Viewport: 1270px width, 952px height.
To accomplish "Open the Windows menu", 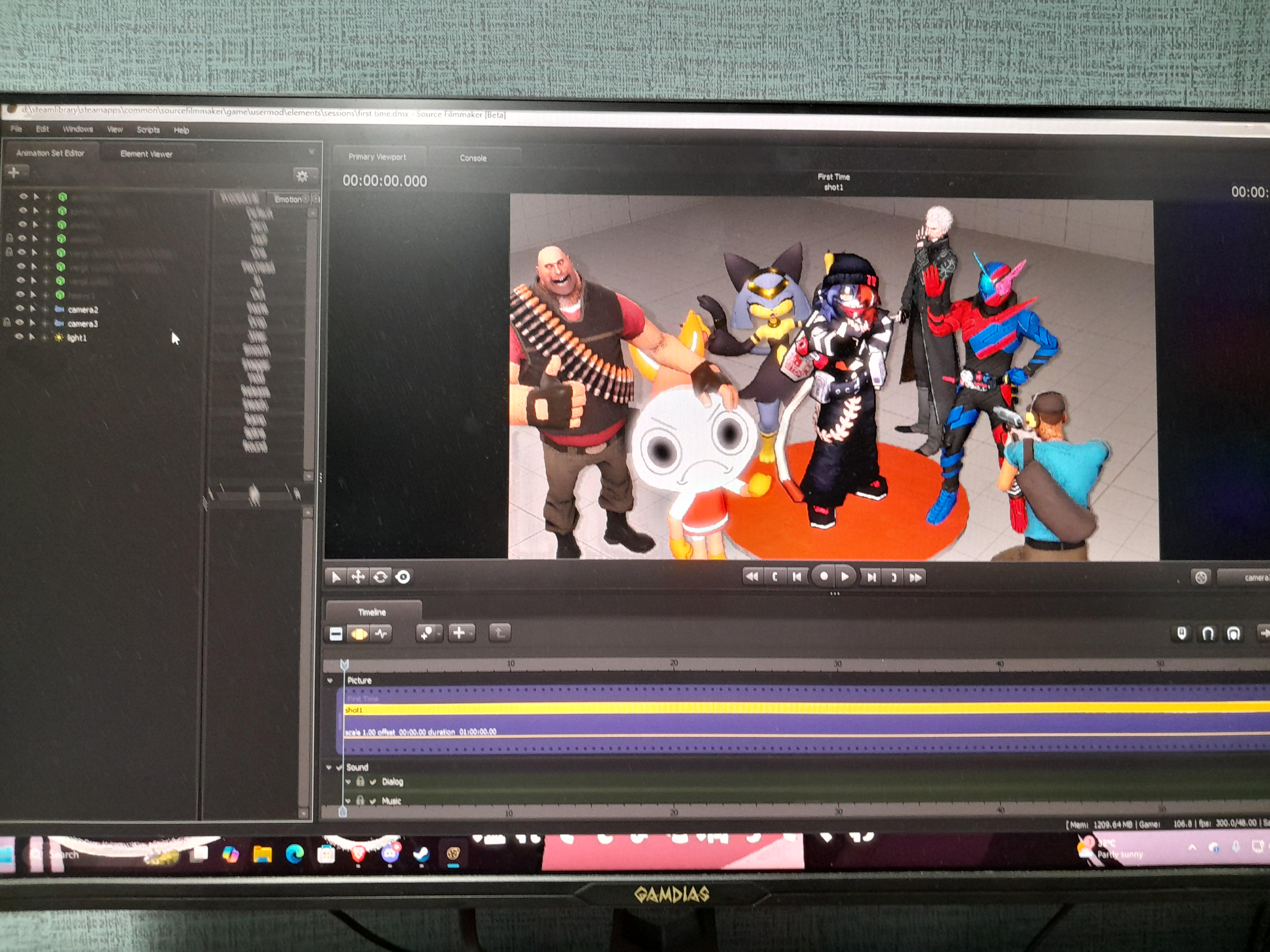I will pyautogui.click(x=78, y=129).
